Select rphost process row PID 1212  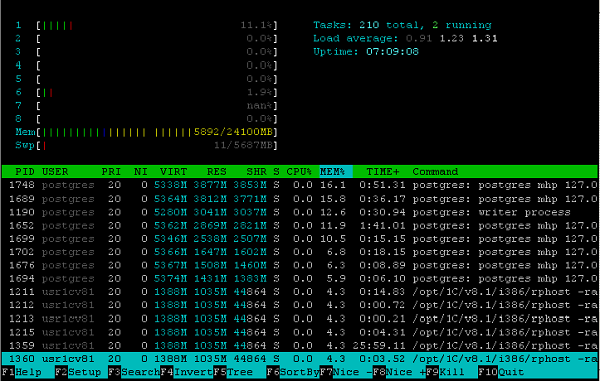[300, 305]
